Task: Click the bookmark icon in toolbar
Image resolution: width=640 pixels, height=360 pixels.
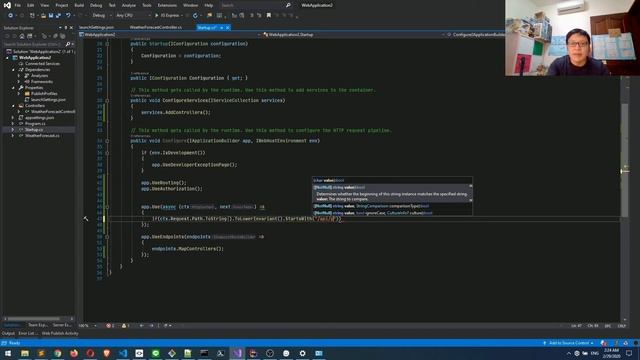Action: coord(269,16)
